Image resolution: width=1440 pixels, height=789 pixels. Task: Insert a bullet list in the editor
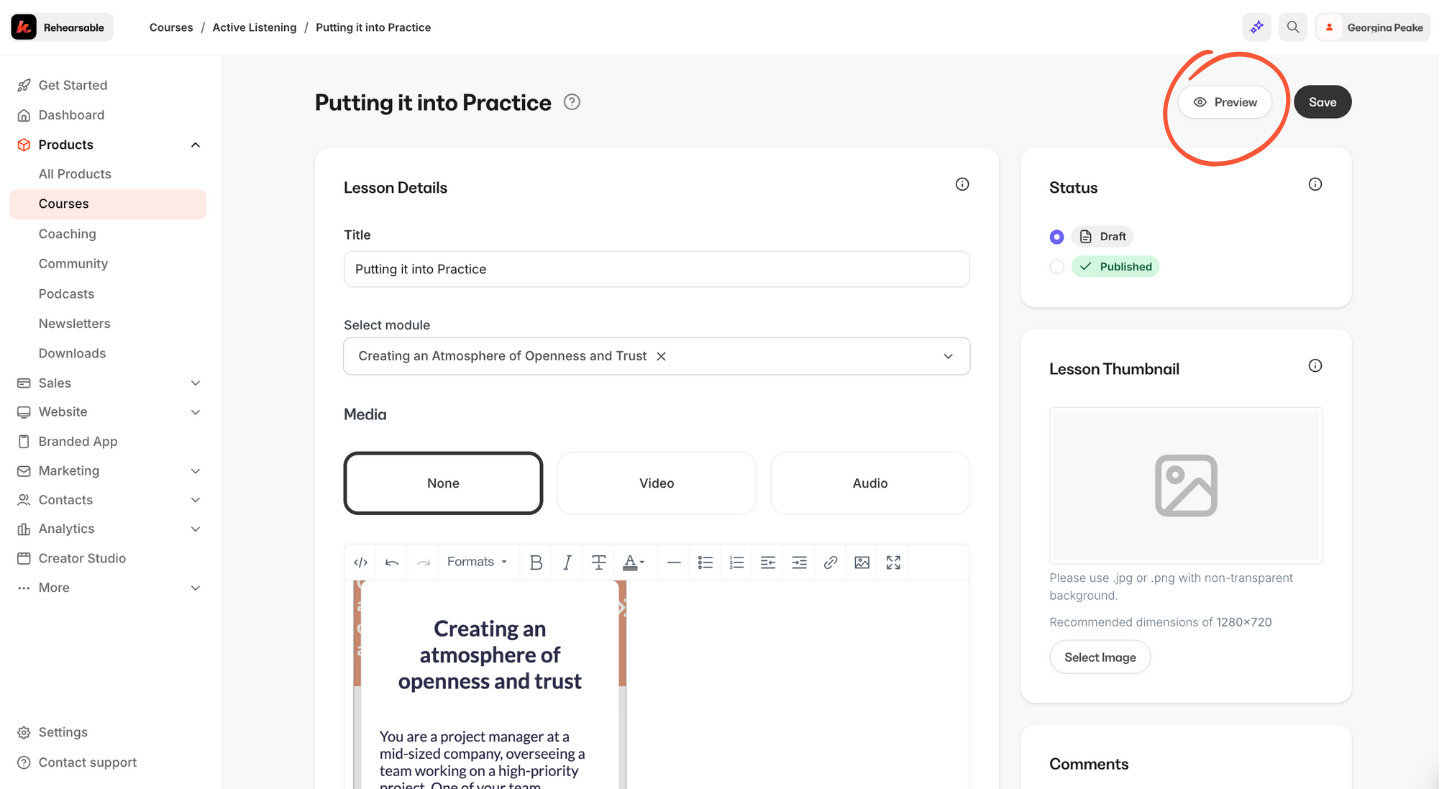click(705, 563)
